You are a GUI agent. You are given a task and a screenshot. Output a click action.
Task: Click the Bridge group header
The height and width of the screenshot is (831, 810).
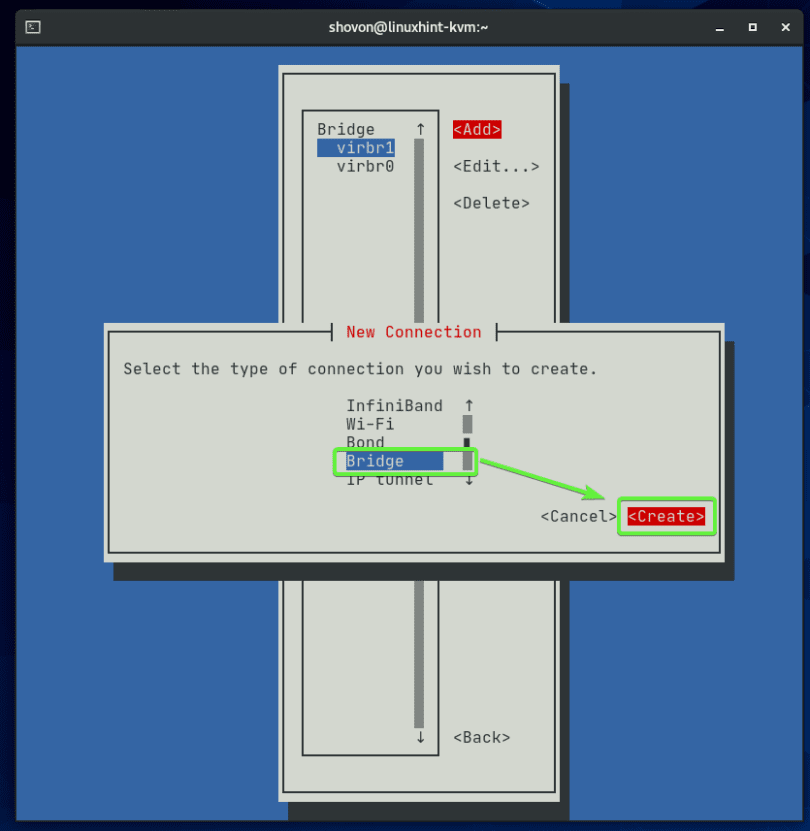click(x=346, y=128)
